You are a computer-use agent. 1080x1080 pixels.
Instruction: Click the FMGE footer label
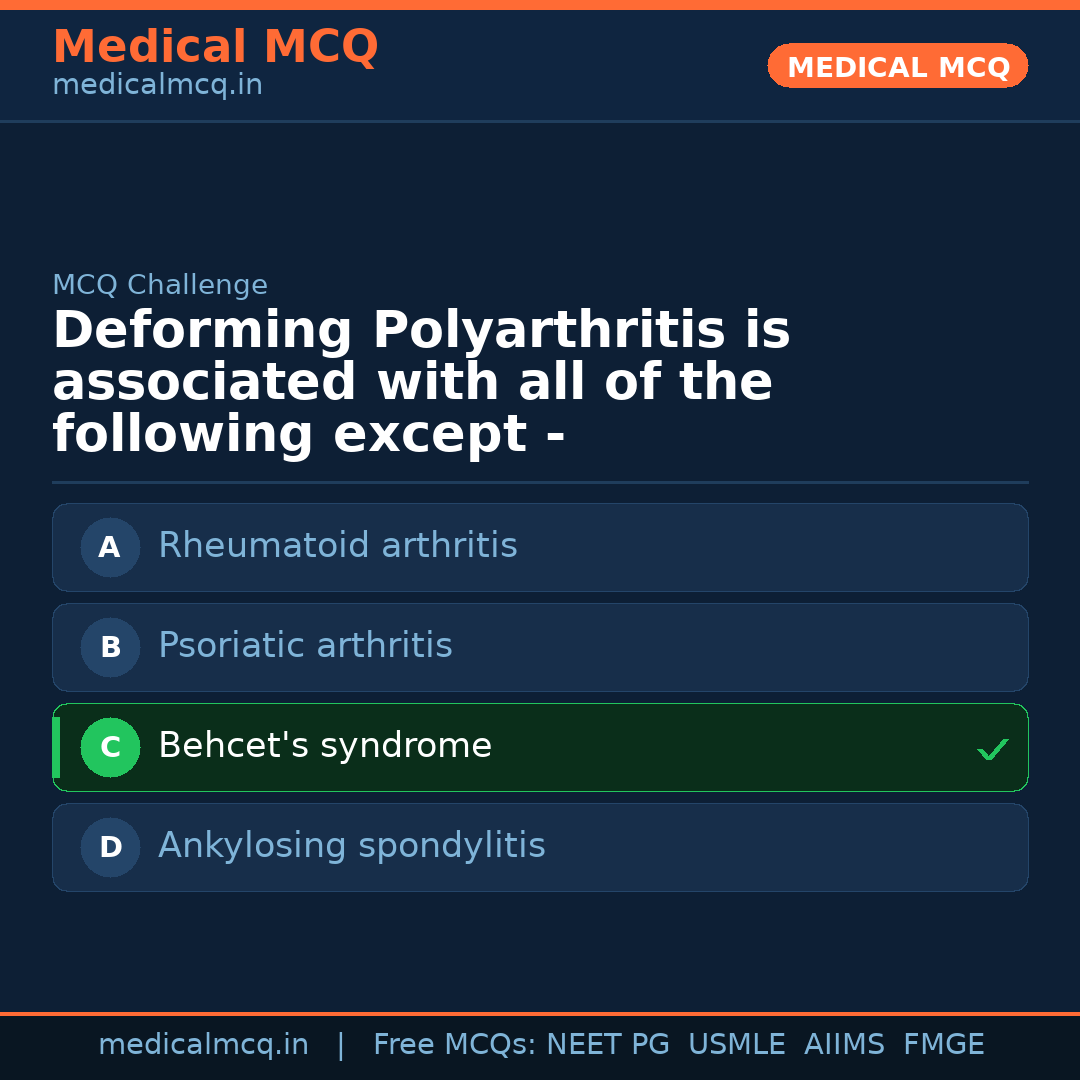tap(943, 1045)
